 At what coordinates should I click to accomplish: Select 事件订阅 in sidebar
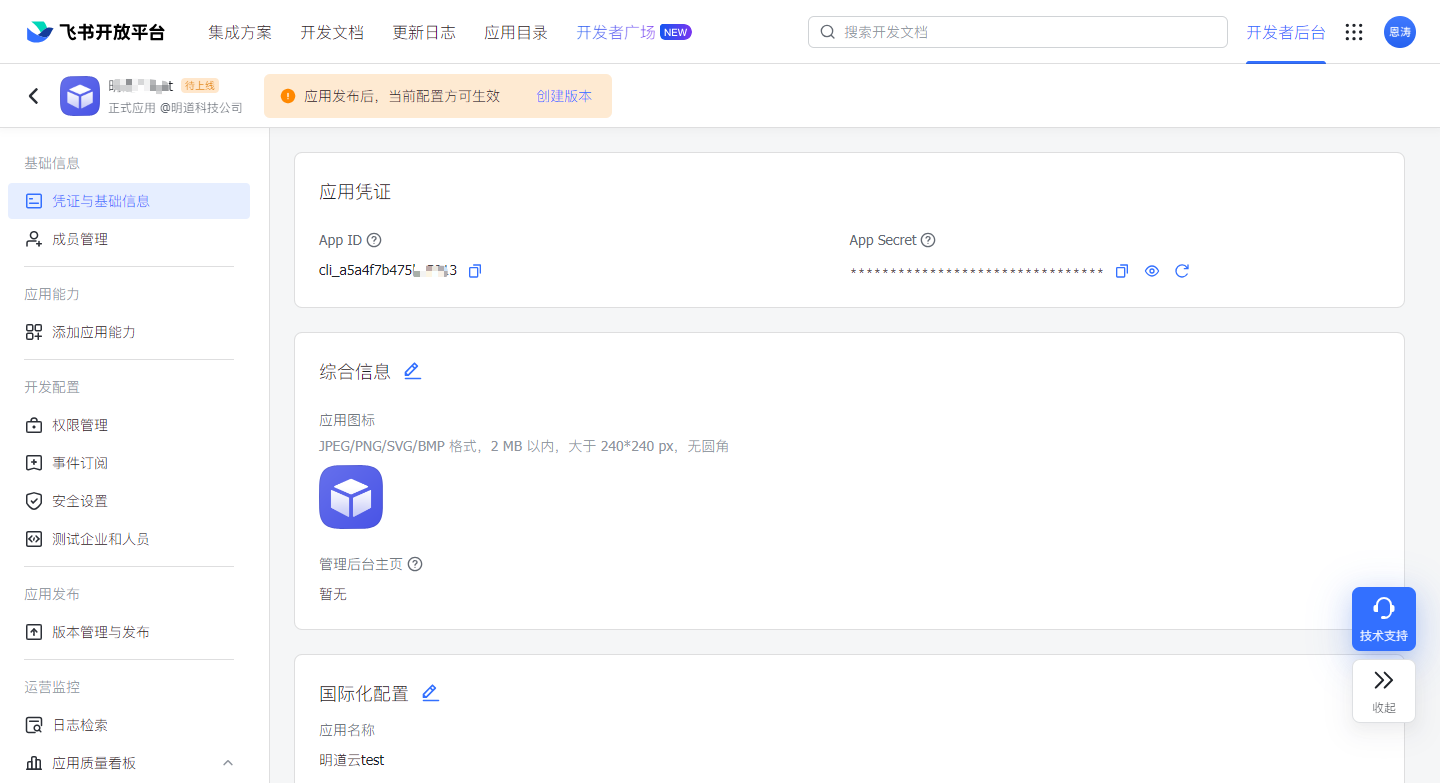pos(129,463)
